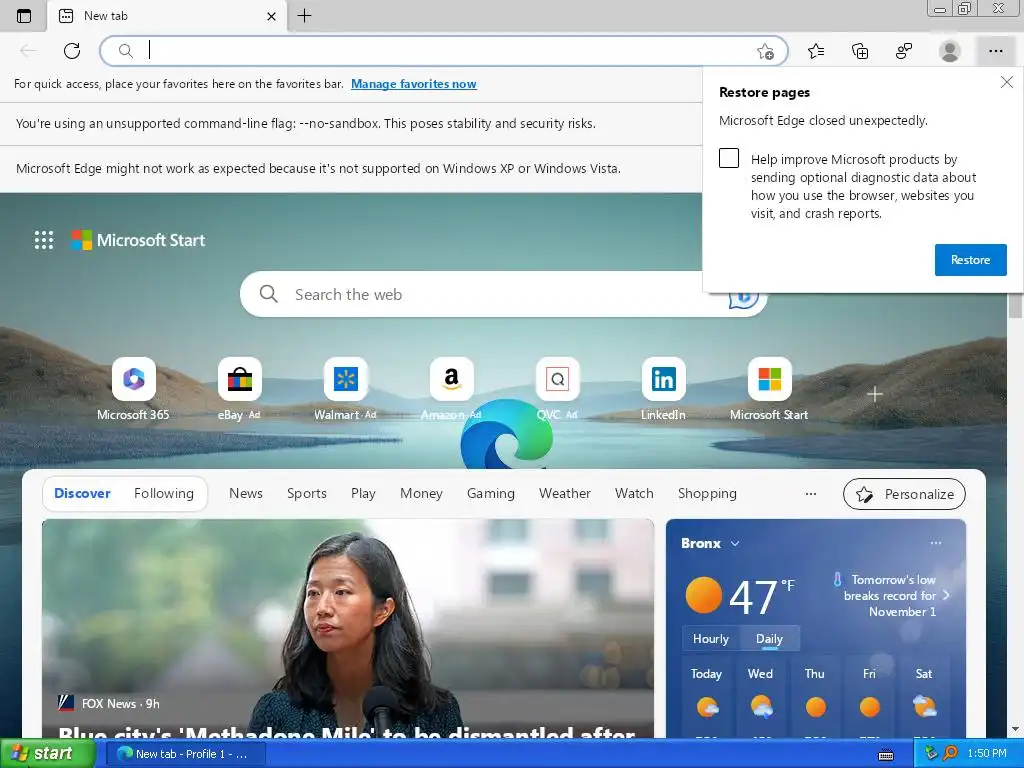1024x768 pixels.
Task: Open the Microsoft Start apps grid icon
Action: 44,240
